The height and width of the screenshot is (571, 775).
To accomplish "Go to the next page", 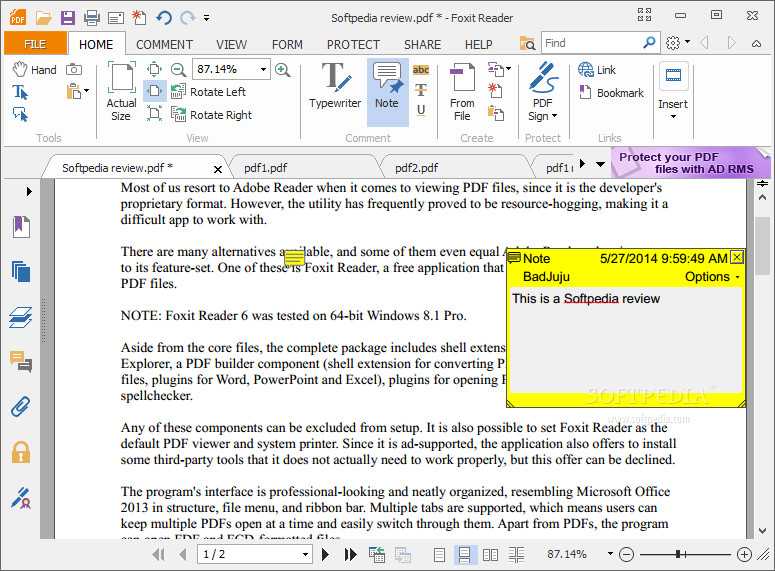I will 325,554.
